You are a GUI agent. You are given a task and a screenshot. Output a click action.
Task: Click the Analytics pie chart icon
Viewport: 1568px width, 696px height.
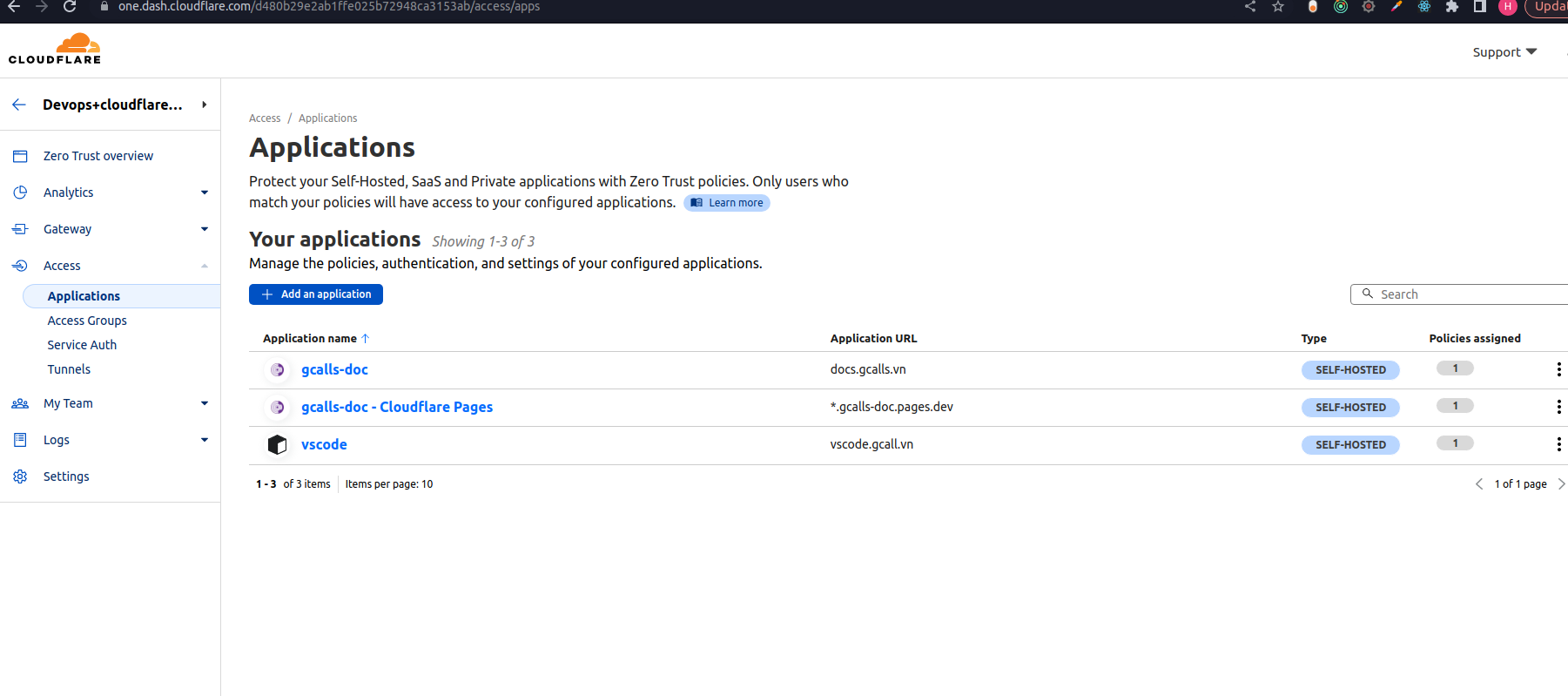(20, 193)
